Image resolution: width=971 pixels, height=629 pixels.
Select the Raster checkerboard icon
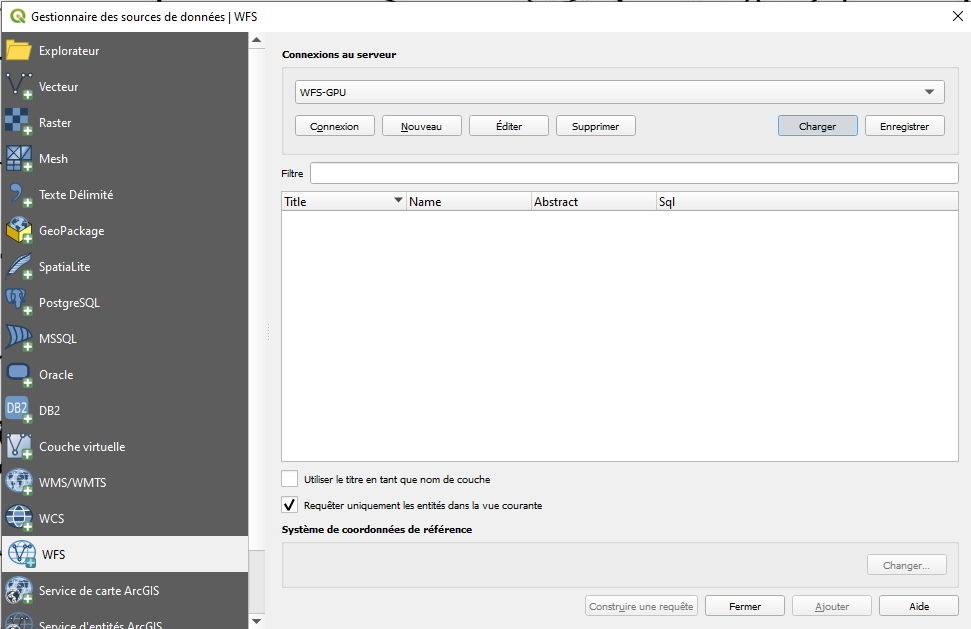pos(19,123)
